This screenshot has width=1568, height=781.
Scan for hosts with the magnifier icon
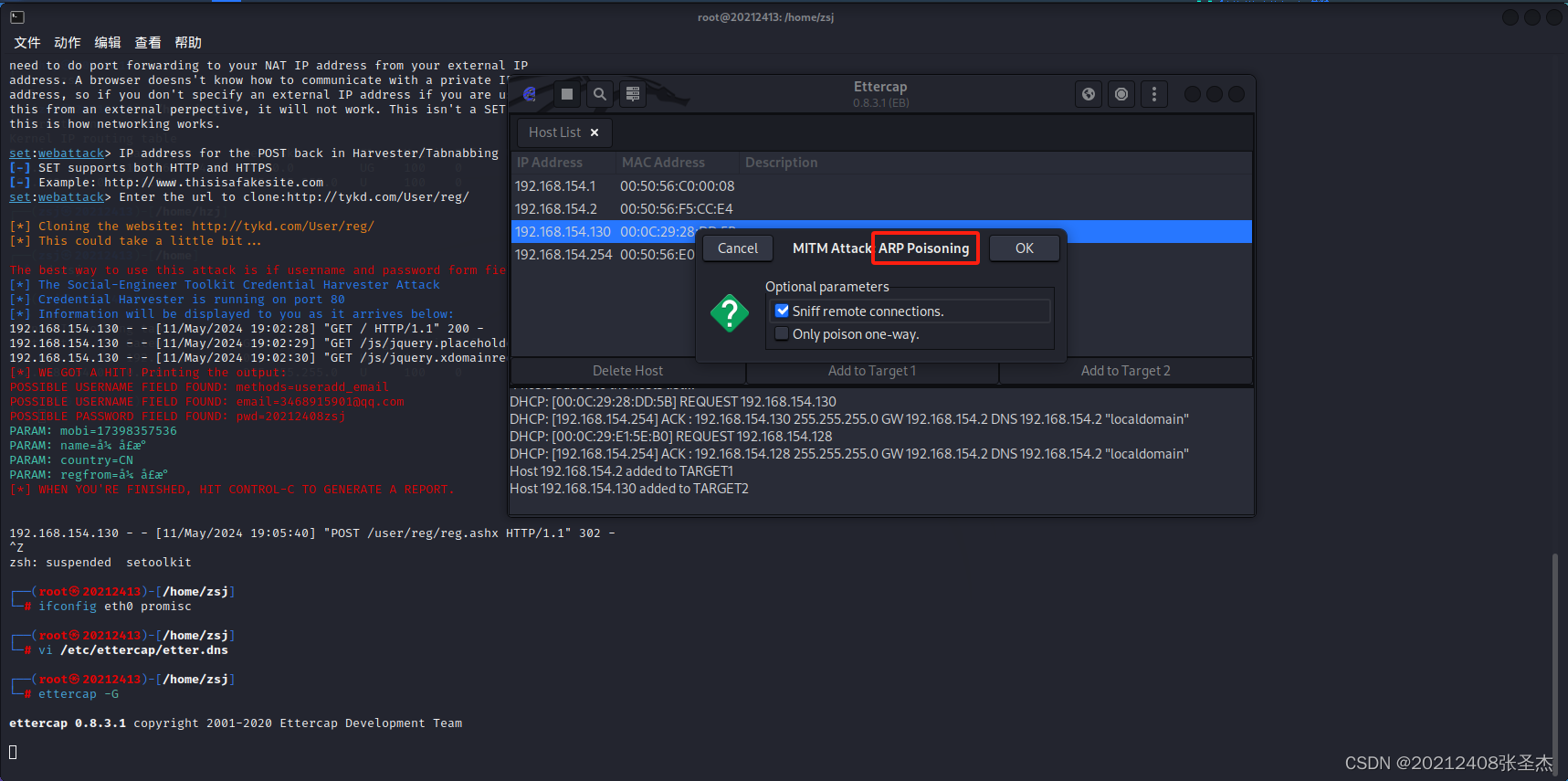[x=599, y=94]
